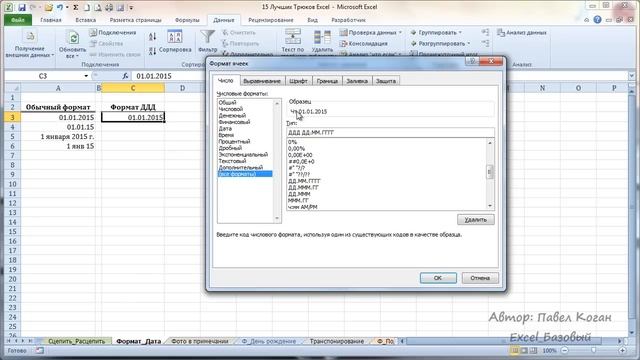Click the Delete (Удалить) button in the dialog
The width and height of the screenshot is (640, 360).
476,220
